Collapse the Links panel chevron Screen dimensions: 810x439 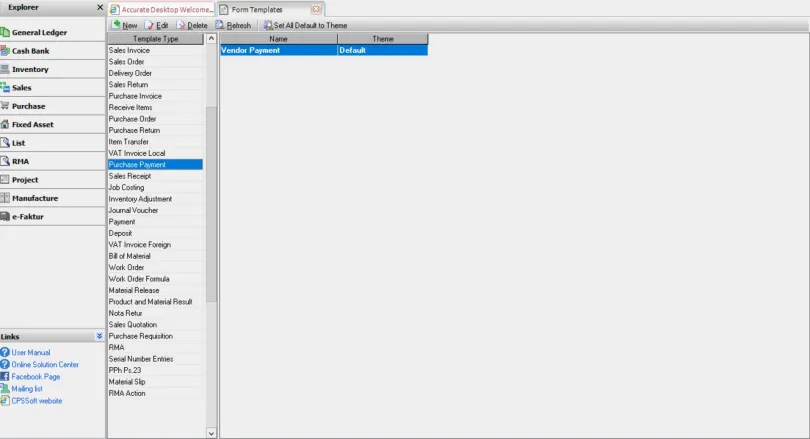coord(99,337)
